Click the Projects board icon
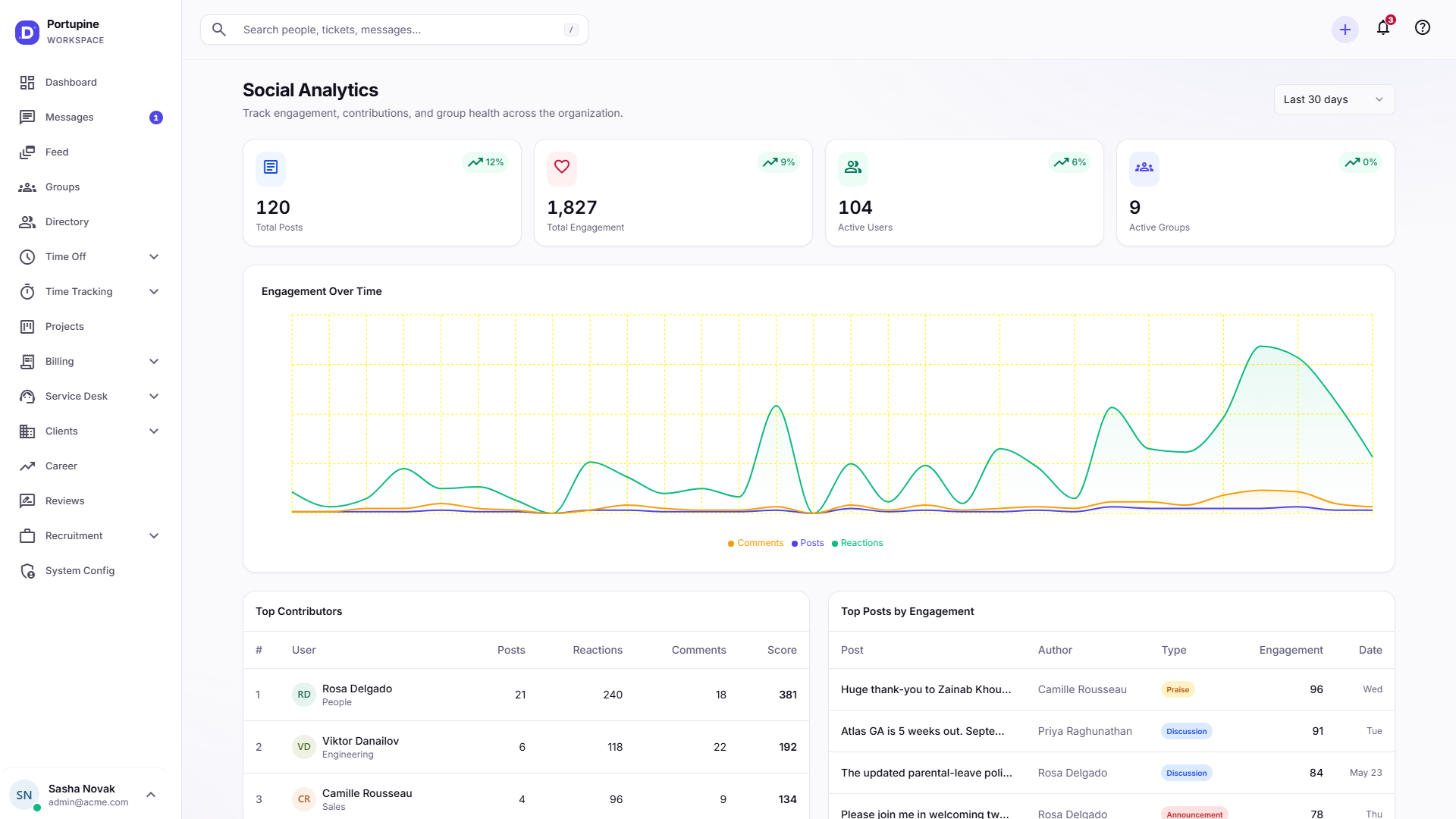Viewport: 1456px width, 819px height. [x=27, y=327]
